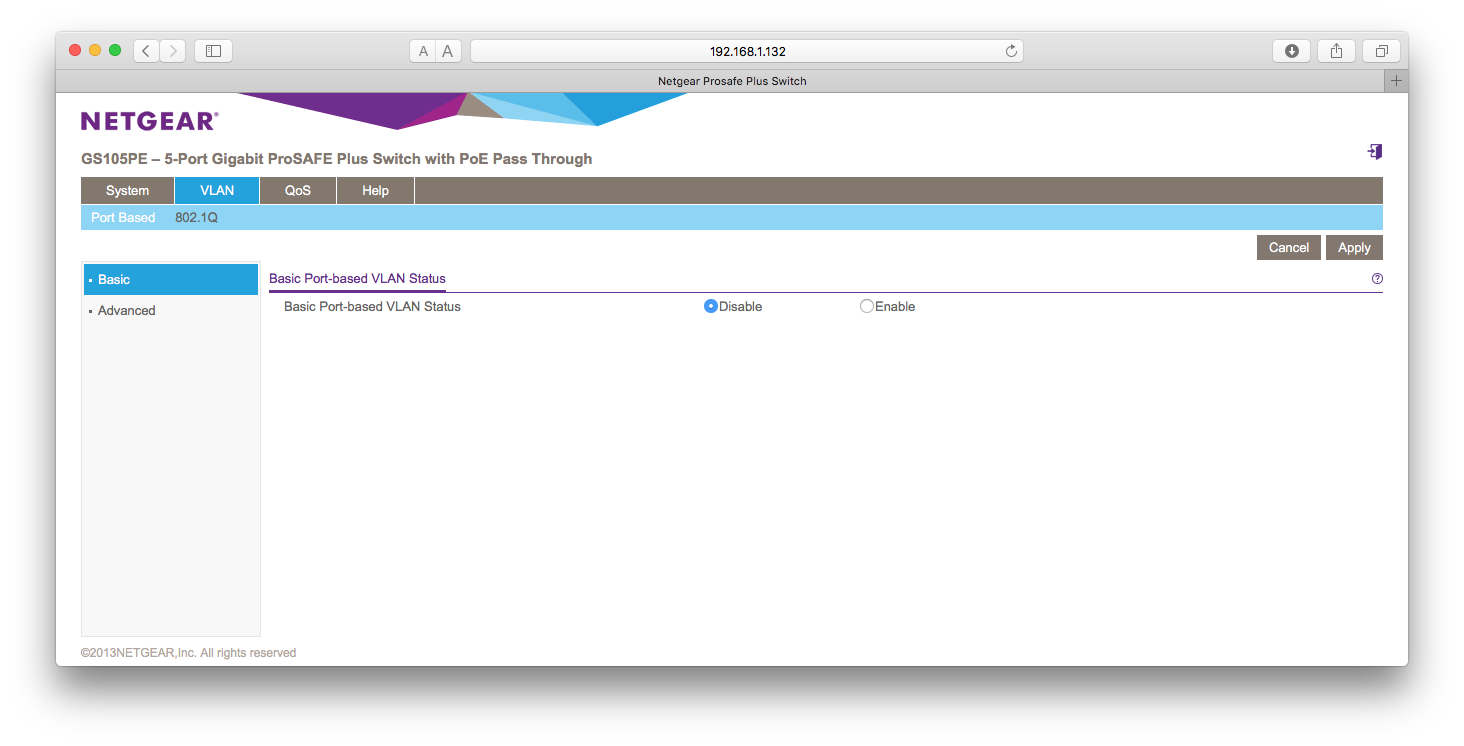Decrease text size with small A button

pos(423,51)
